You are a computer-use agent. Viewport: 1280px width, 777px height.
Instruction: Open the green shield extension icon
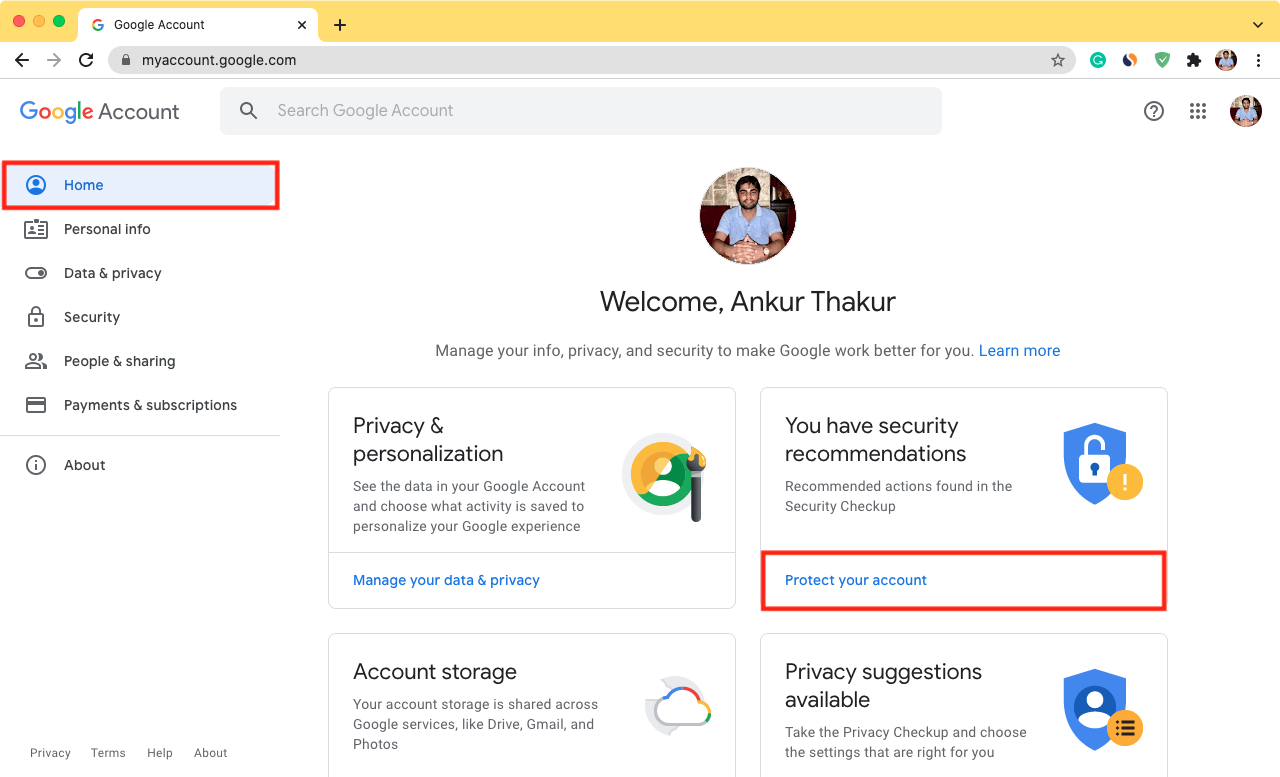point(1162,60)
